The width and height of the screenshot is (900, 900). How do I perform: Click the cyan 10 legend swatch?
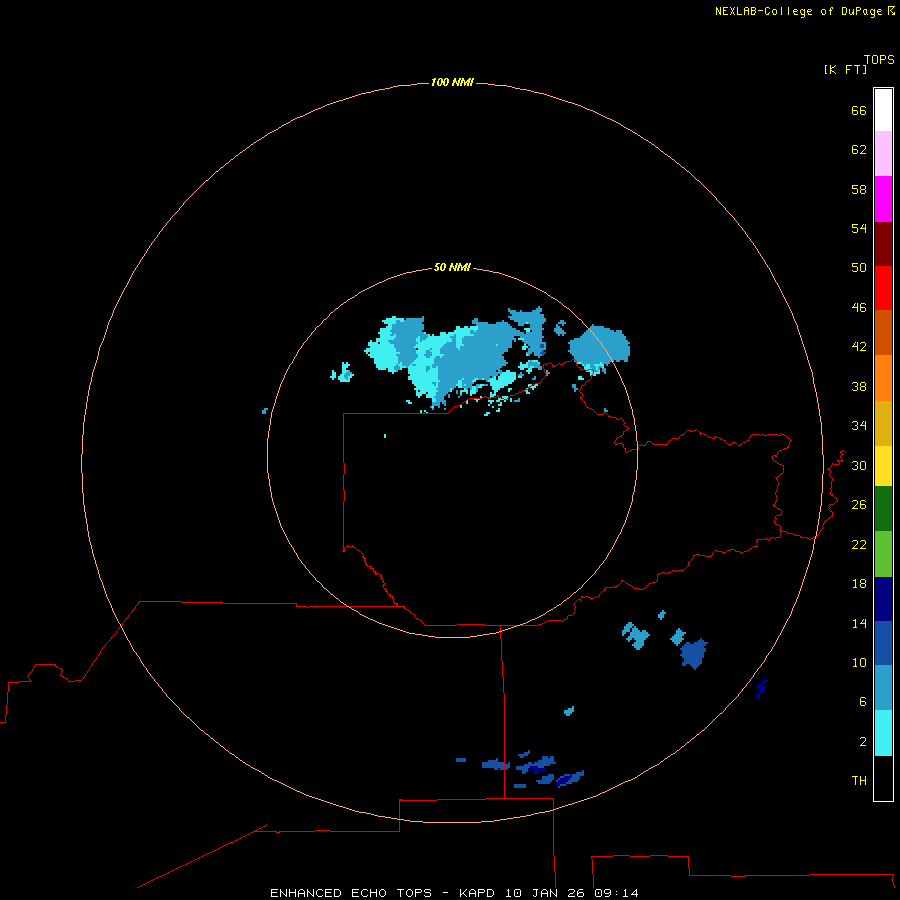click(883, 733)
